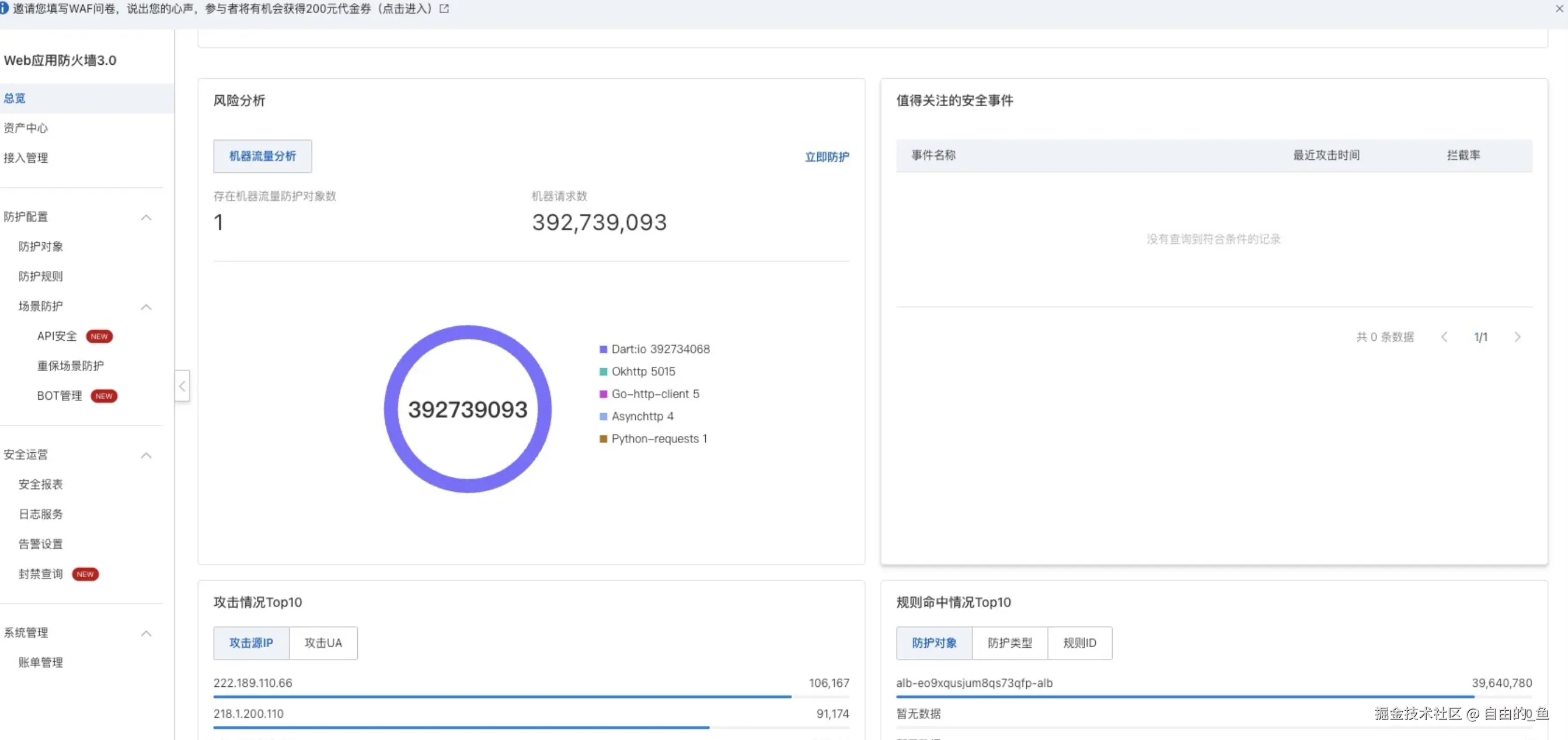Close the WAF survey banner
Viewport: 1568px width, 740px height.
click(x=1559, y=9)
